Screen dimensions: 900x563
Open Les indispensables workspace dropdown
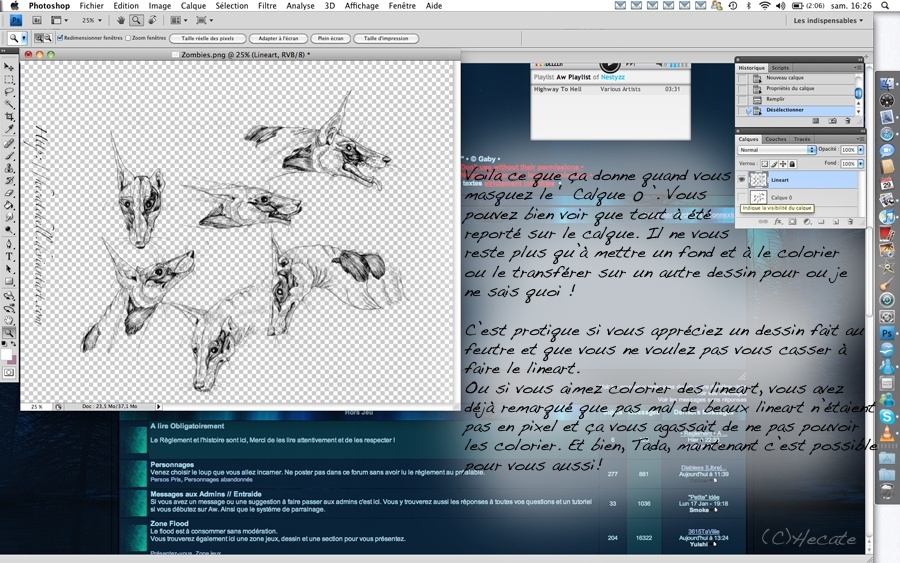(828, 20)
